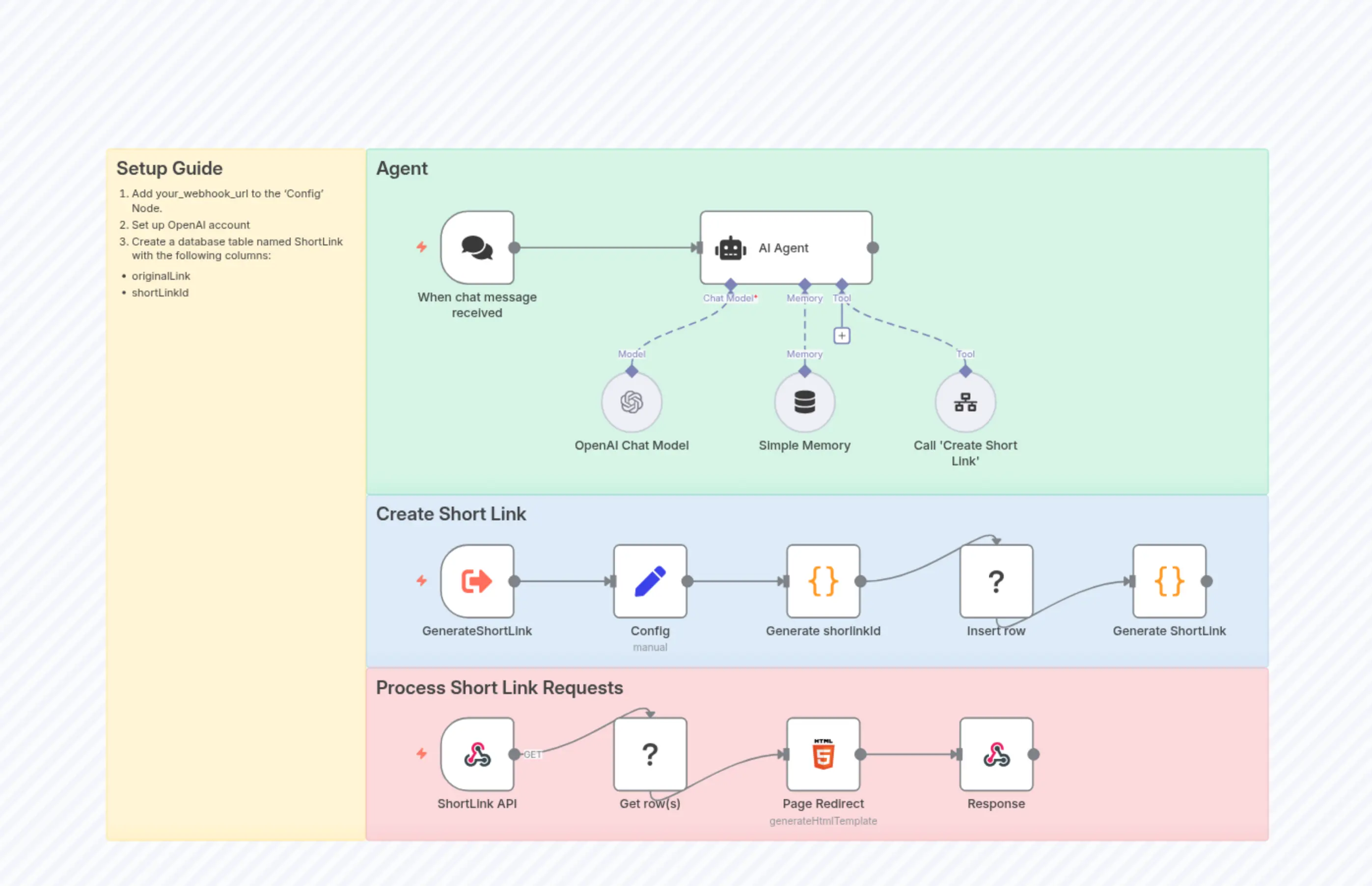This screenshot has width=1372, height=886.
Task: Select the Tool connector diamond under AI Agent
Action: point(842,284)
